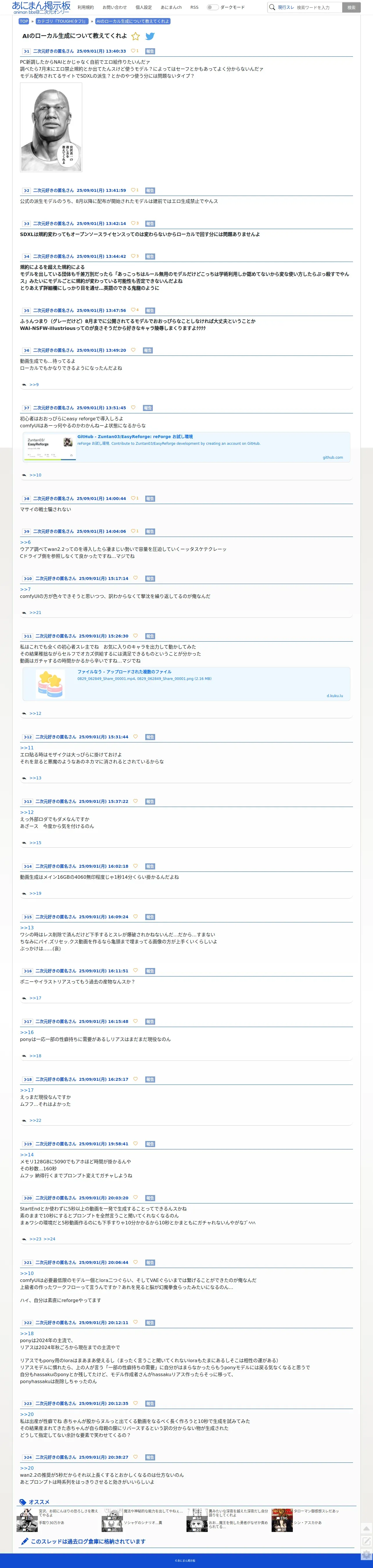Open the カテゴリ『TOUGH(タフ)』 breadcrumb

pos(62,21)
